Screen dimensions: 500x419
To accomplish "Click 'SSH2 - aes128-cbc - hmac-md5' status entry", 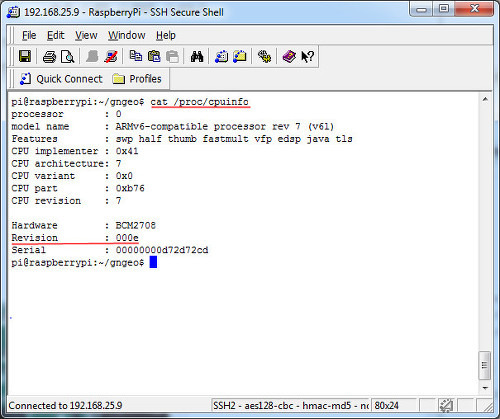I will click(x=290, y=406).
